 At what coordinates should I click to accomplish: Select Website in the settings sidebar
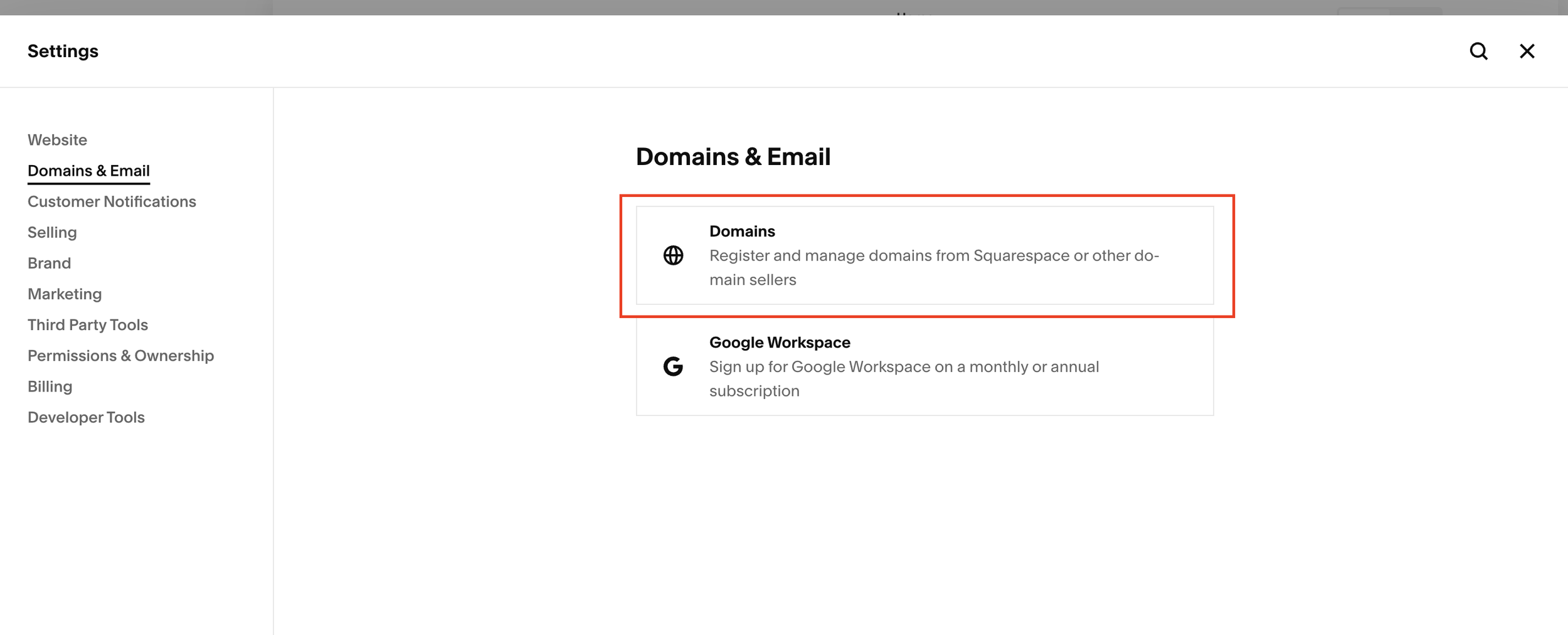click(x=57, y=140)
